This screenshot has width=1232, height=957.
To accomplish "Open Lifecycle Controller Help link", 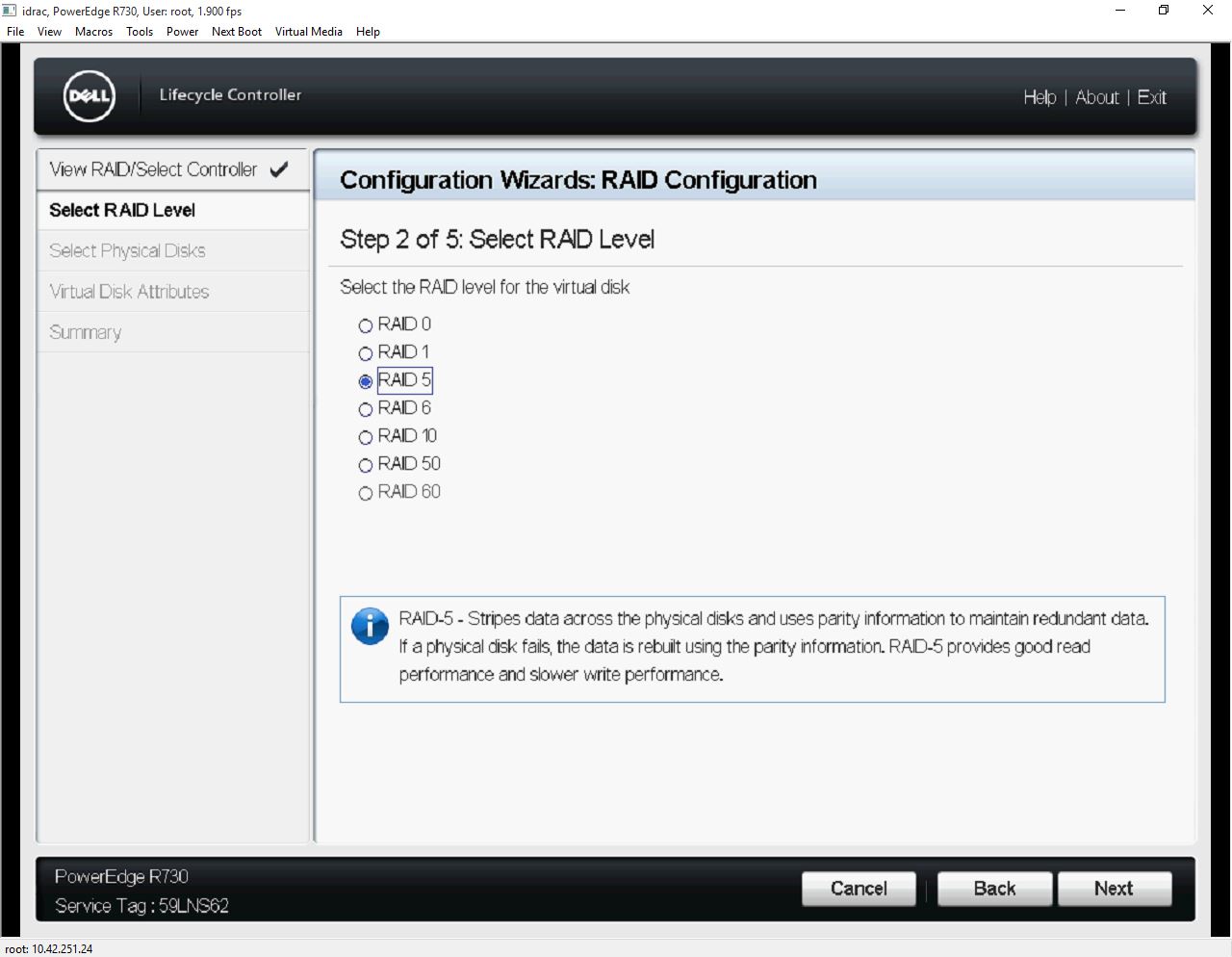I will coord(1039,97).
